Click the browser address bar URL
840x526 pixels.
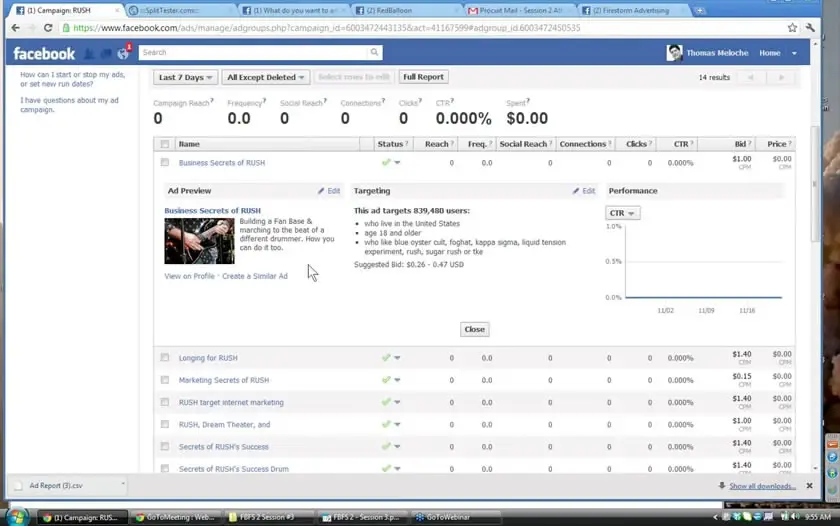[327, 28]
